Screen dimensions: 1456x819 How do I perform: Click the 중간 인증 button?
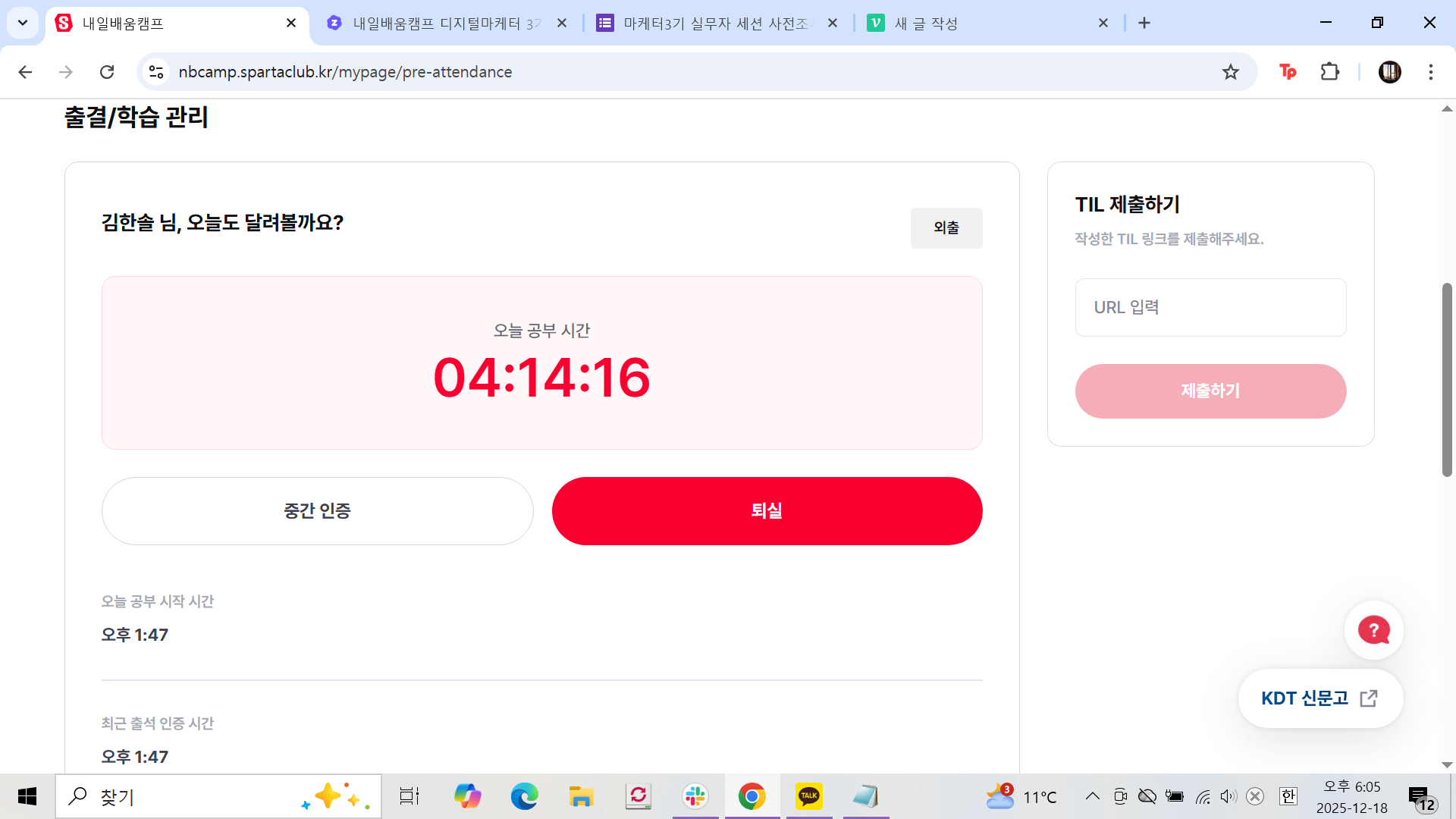317,511
